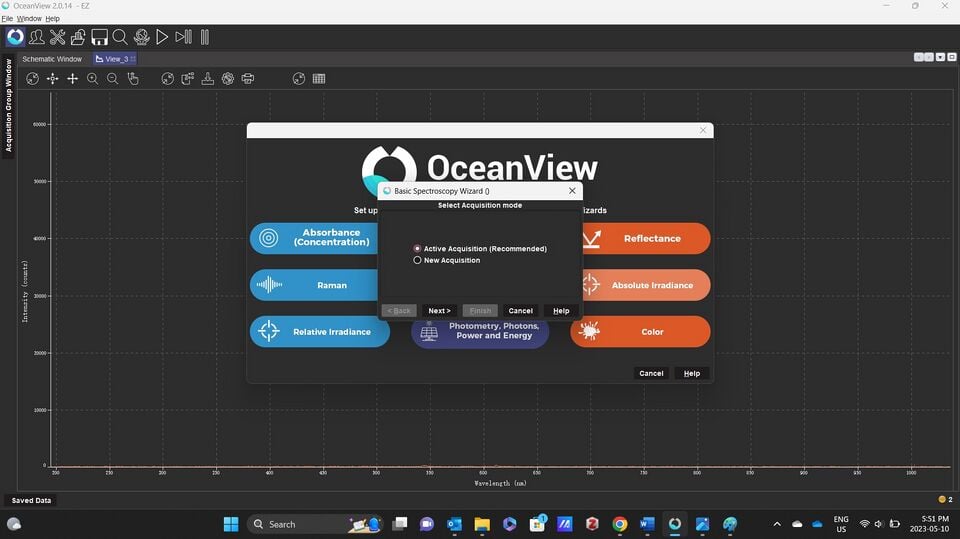
Task: Close the OceanView welcome dialog with X
Action: (x=703, y=130)
